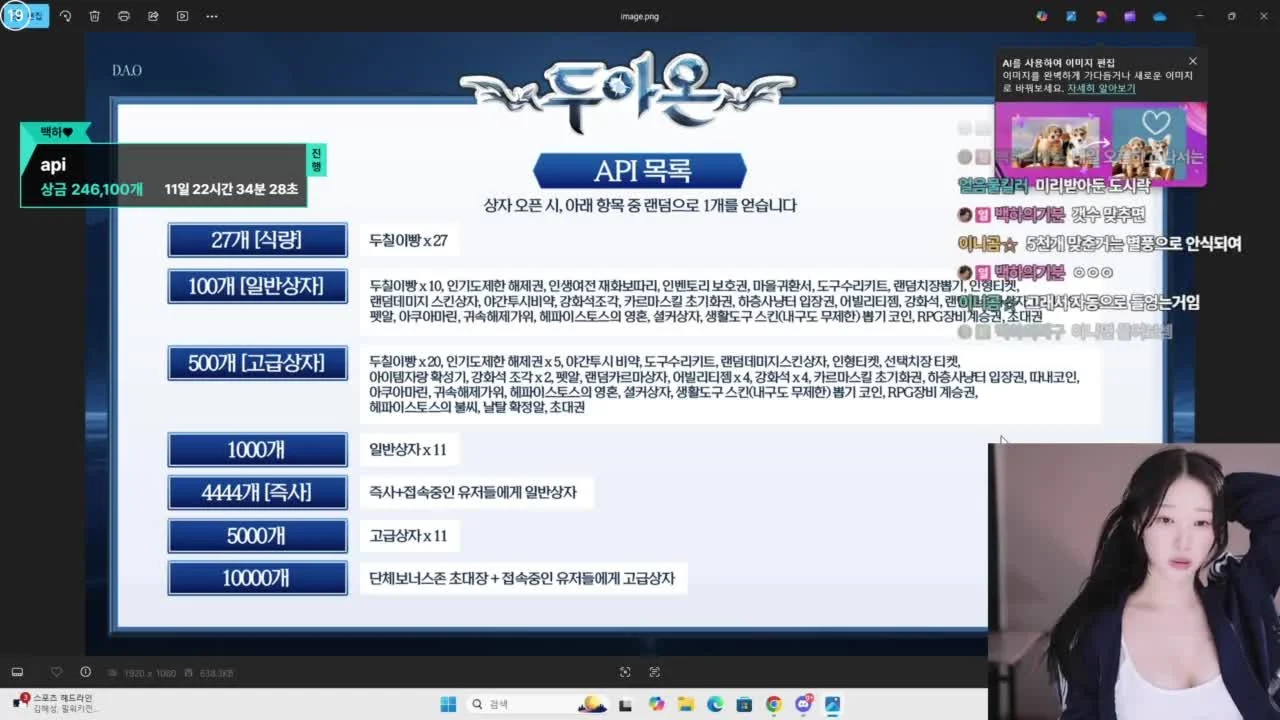
Task: Toggle the favorite heart icon
Action: click(56, 672)
